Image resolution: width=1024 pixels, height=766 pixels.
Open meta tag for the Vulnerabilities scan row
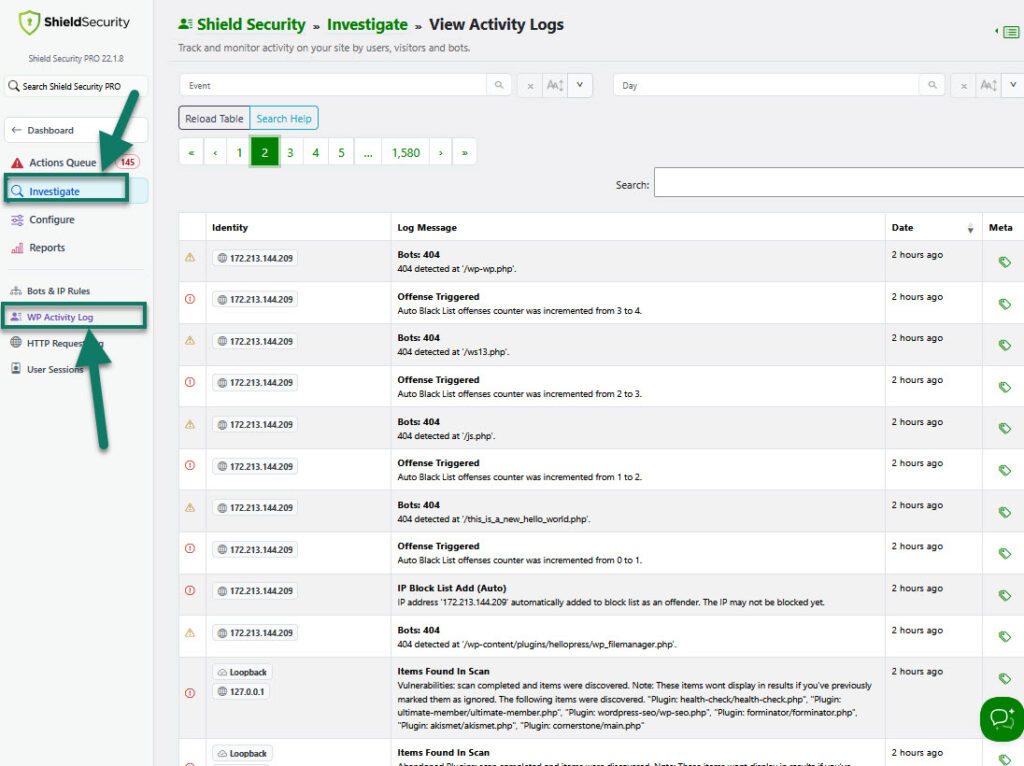1004,678
